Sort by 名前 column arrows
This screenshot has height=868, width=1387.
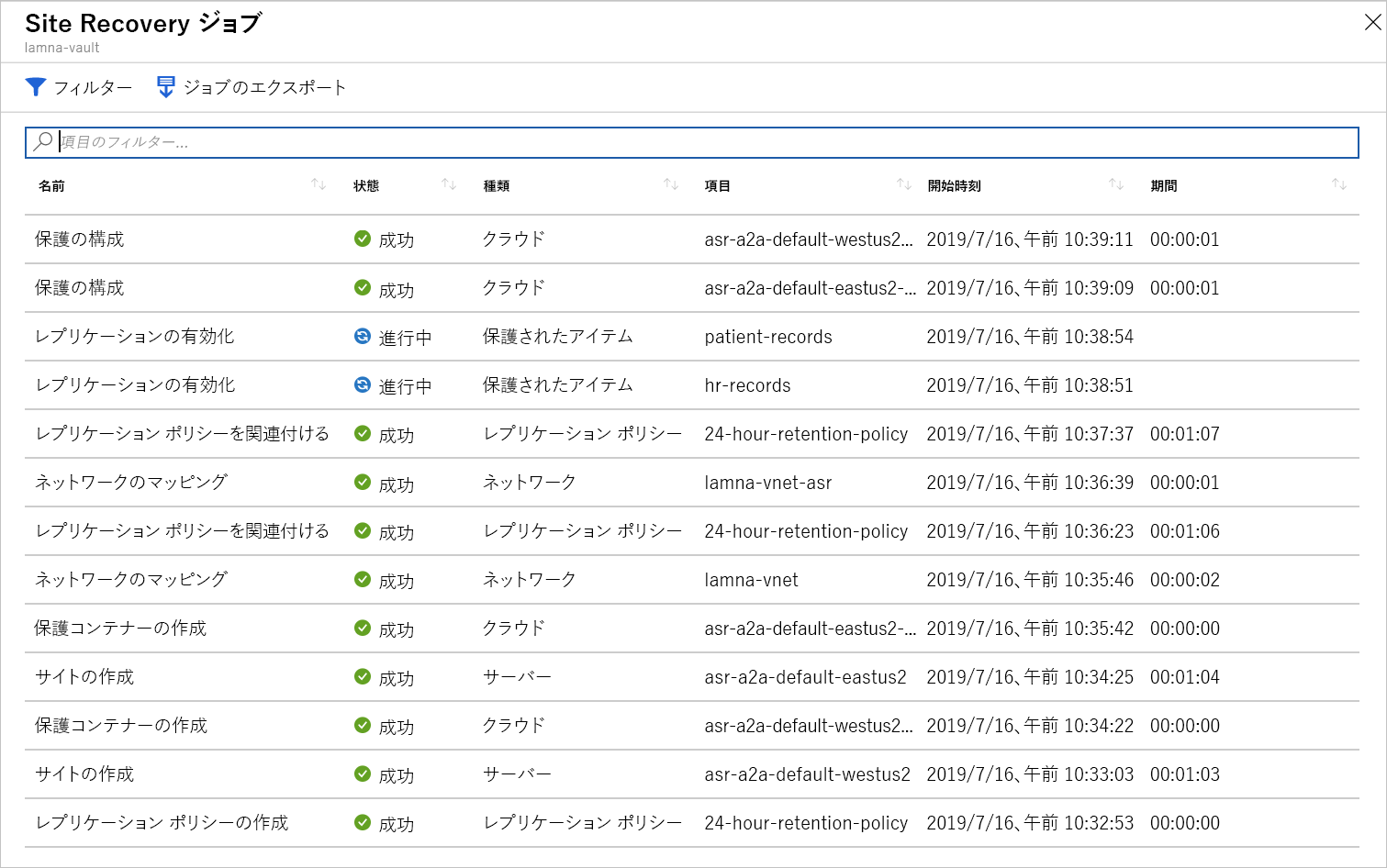click(319, 184)
